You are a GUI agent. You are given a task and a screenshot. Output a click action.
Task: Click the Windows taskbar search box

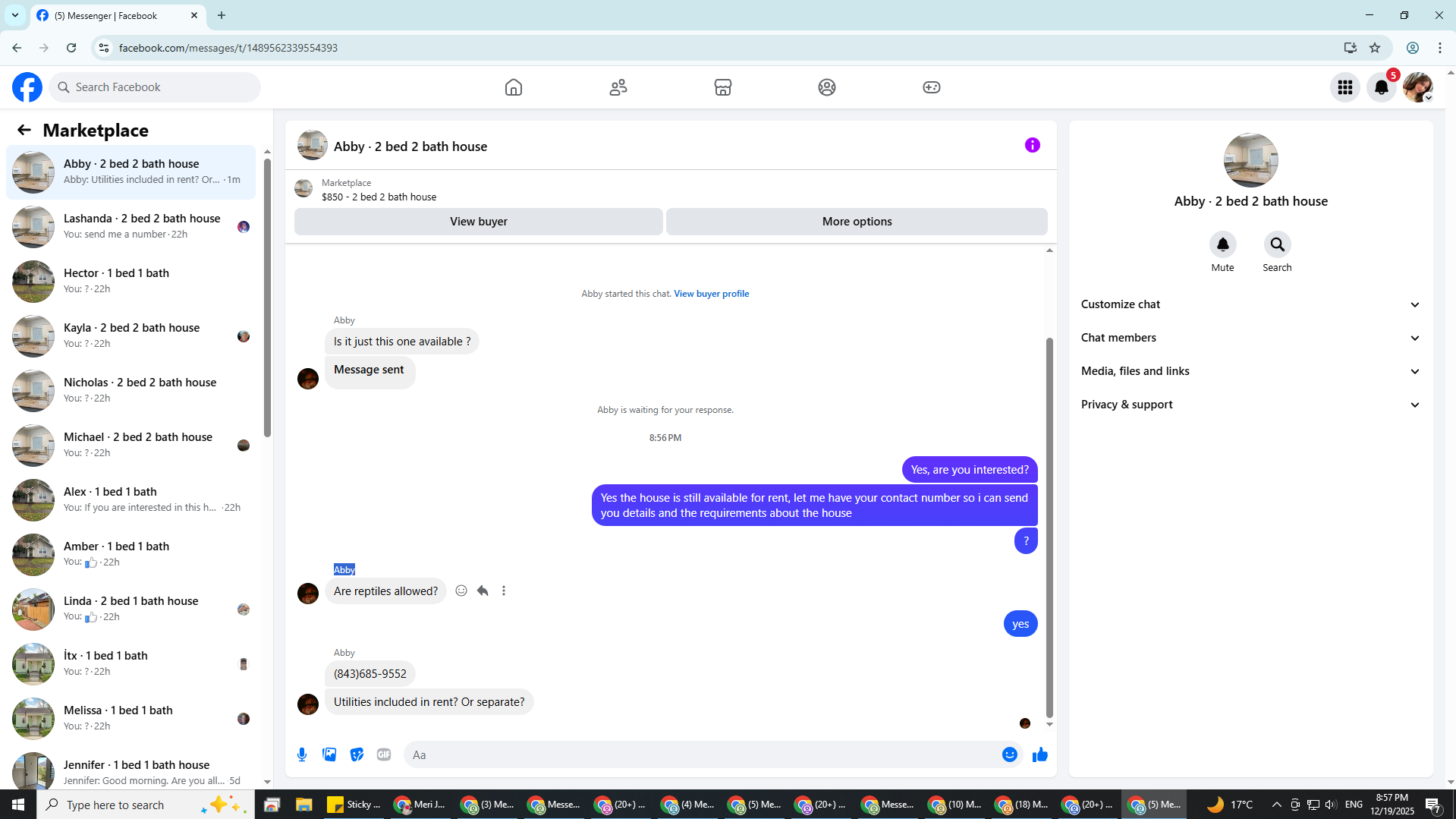[146, 805]
